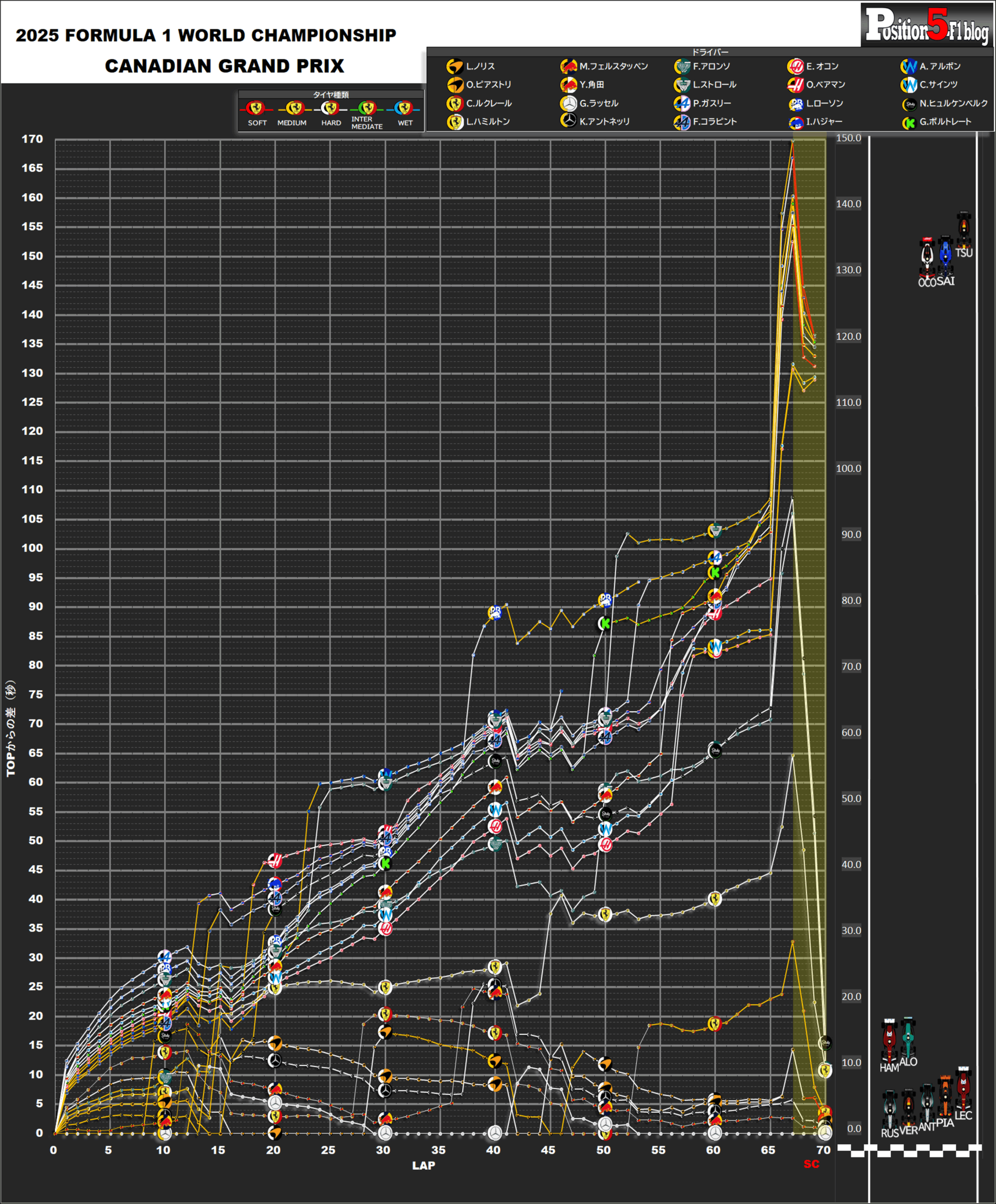Click the CANADIAN GRAND PRIX title
This screenshot has width=996, height=1204.
coord(224,66)
